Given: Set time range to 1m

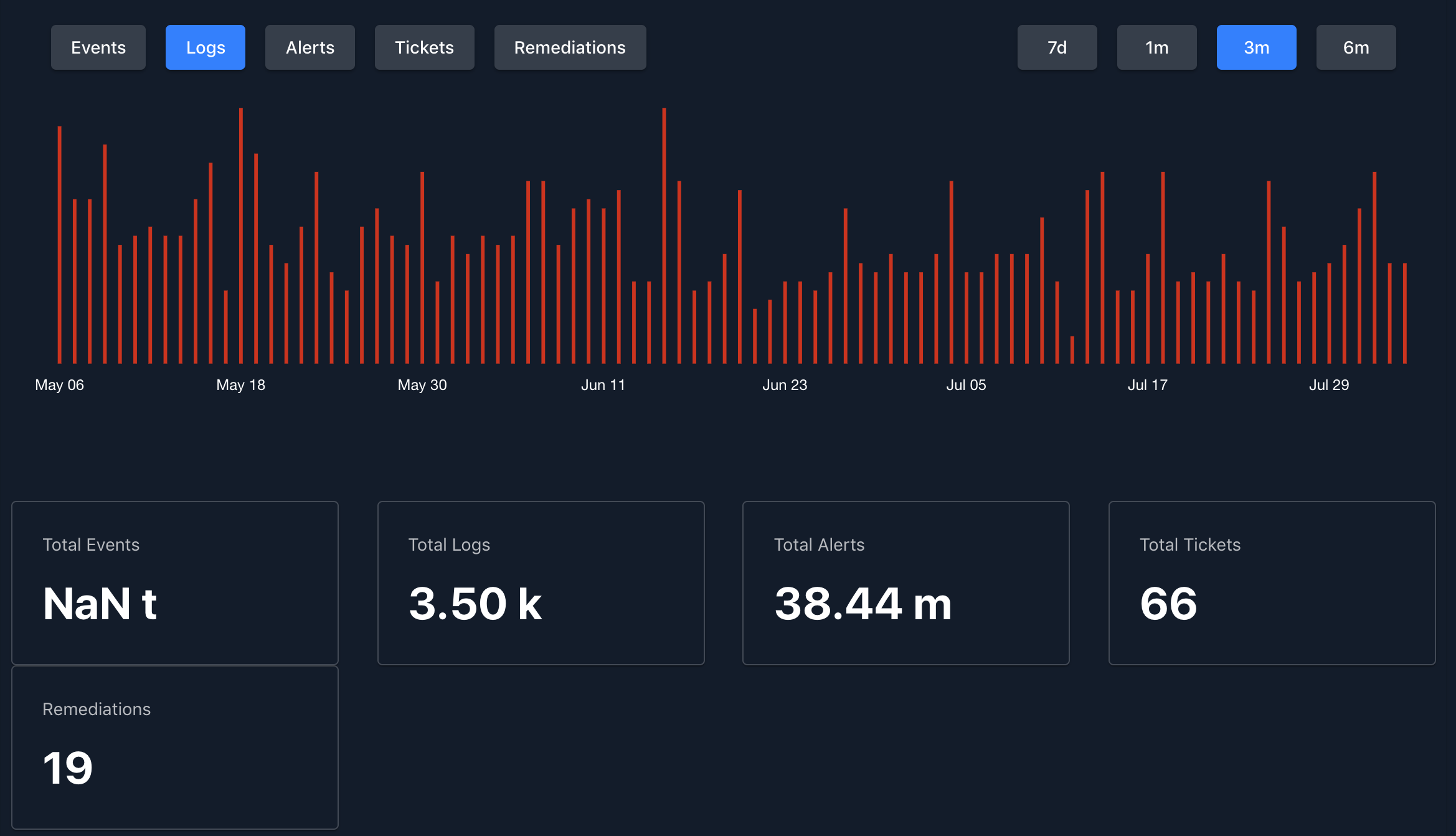Looking at the screenshot, I should [1157, 47].
